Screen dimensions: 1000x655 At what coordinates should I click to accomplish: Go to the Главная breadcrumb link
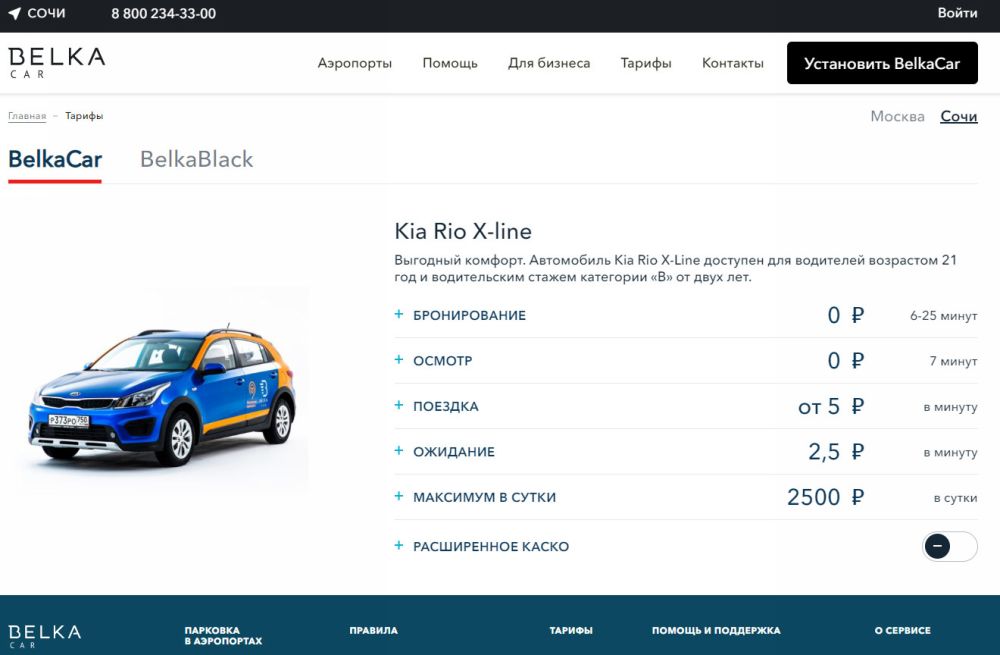pyautogui.click(x=27, y=116)
